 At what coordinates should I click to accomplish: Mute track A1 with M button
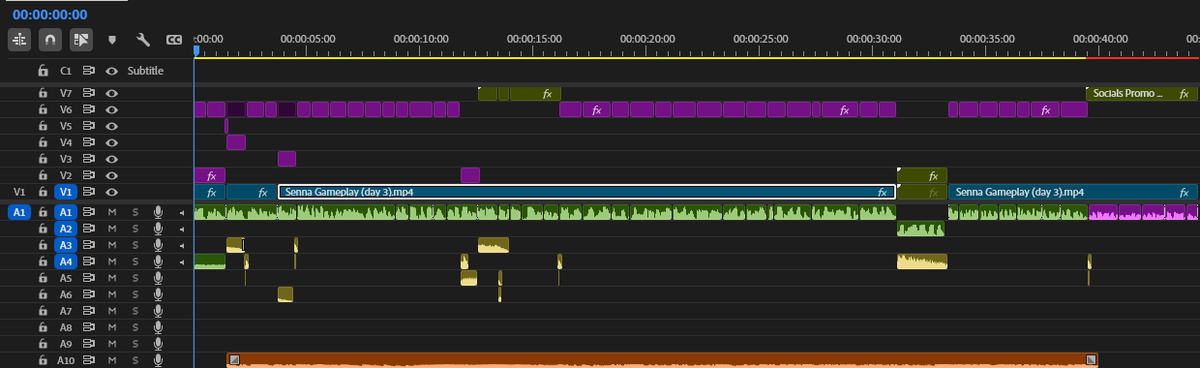click(113, 212)
